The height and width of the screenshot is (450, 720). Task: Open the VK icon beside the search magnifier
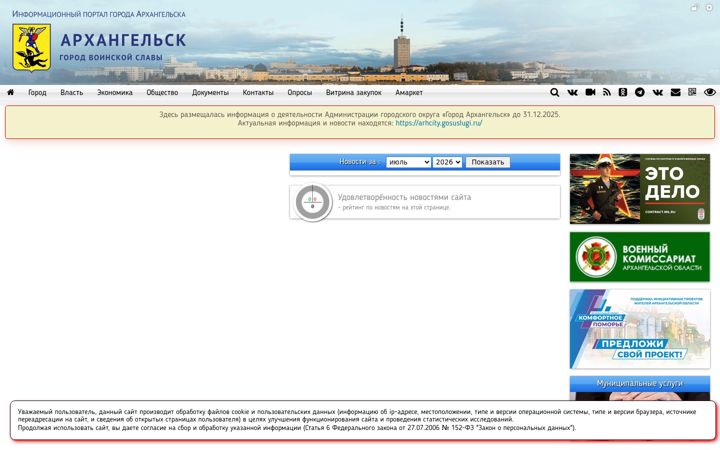click(572, 93)
